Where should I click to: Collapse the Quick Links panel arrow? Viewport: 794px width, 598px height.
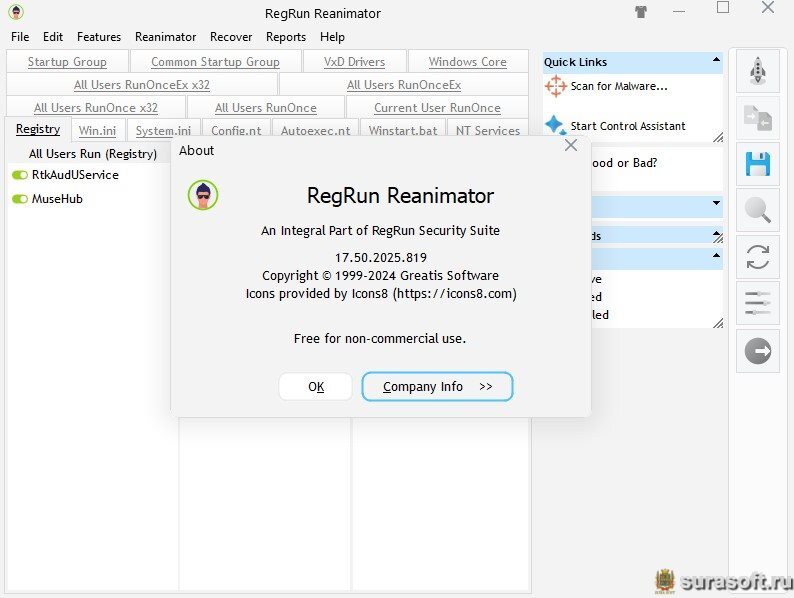716,60
